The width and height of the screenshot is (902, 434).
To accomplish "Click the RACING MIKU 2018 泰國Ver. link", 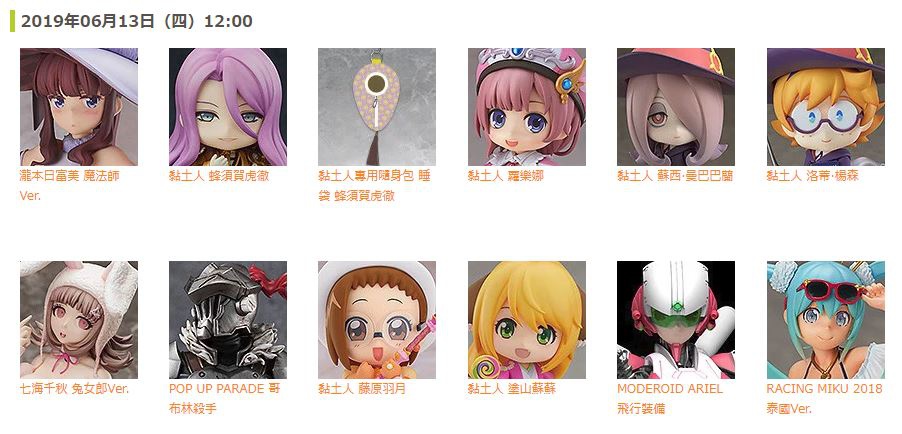I will 824,399.
